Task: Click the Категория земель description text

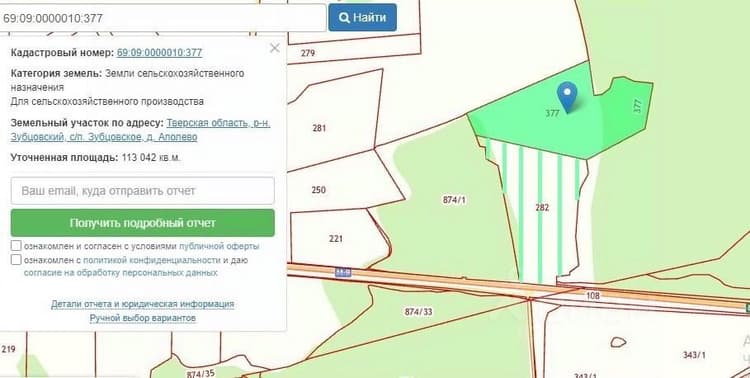Action: 127,88
